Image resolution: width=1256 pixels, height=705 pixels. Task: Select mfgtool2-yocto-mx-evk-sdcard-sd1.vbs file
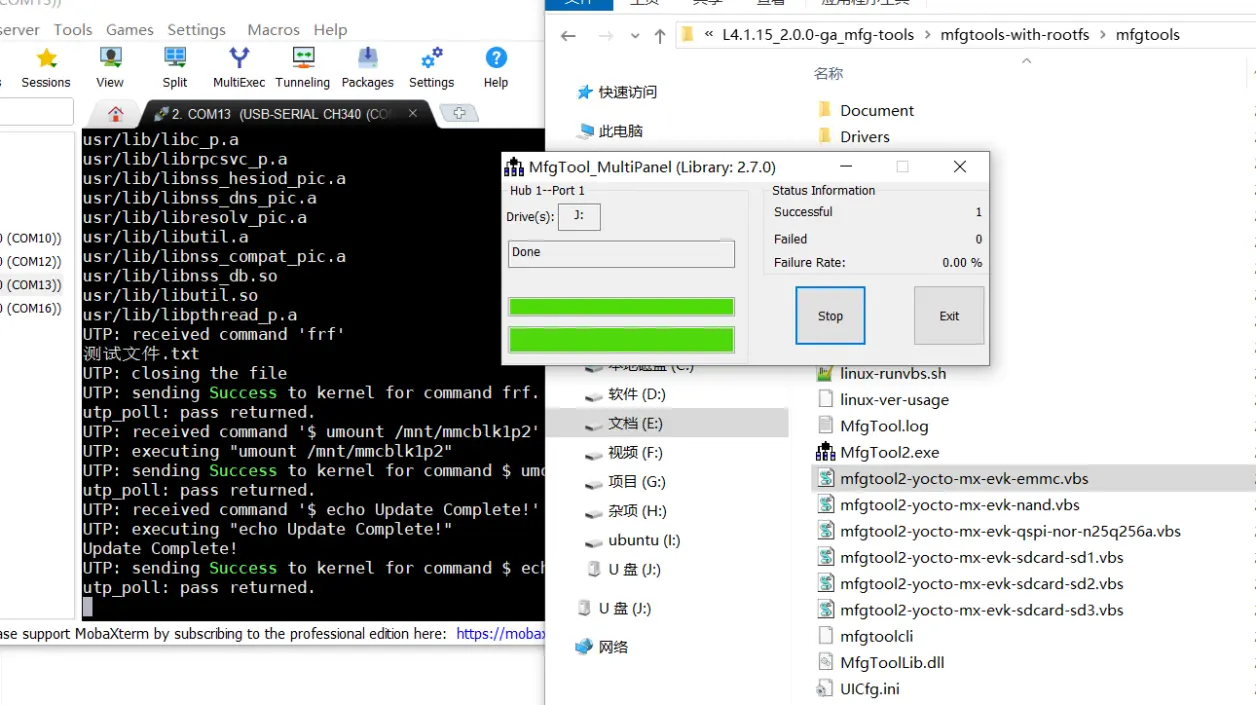[x=981, y=557]
